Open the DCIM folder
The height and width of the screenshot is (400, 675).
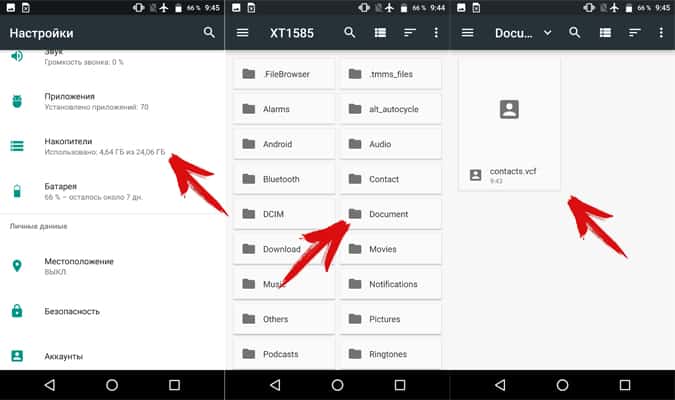[x=284, y=214]
